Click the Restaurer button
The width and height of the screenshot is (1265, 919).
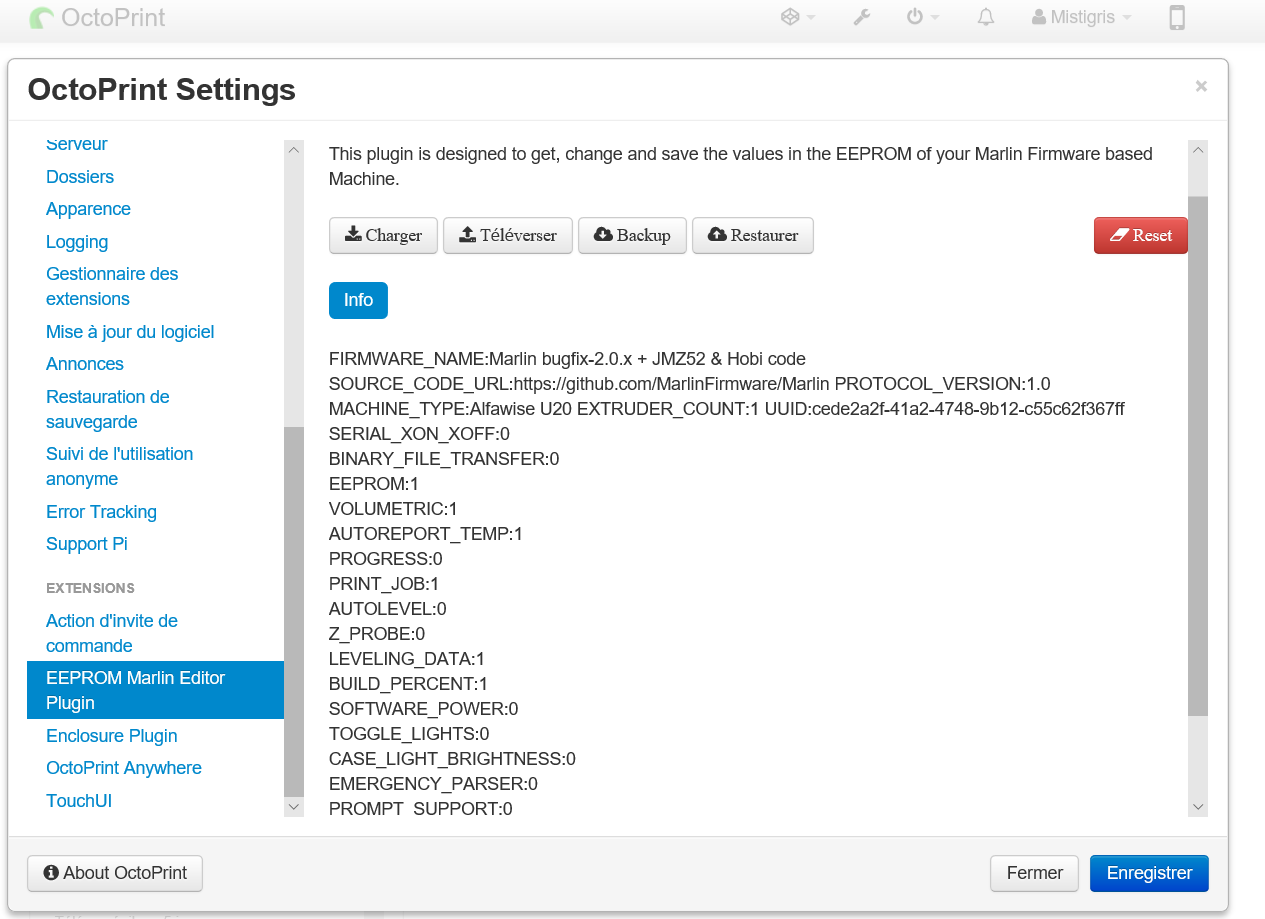click(x=753, y=235)
